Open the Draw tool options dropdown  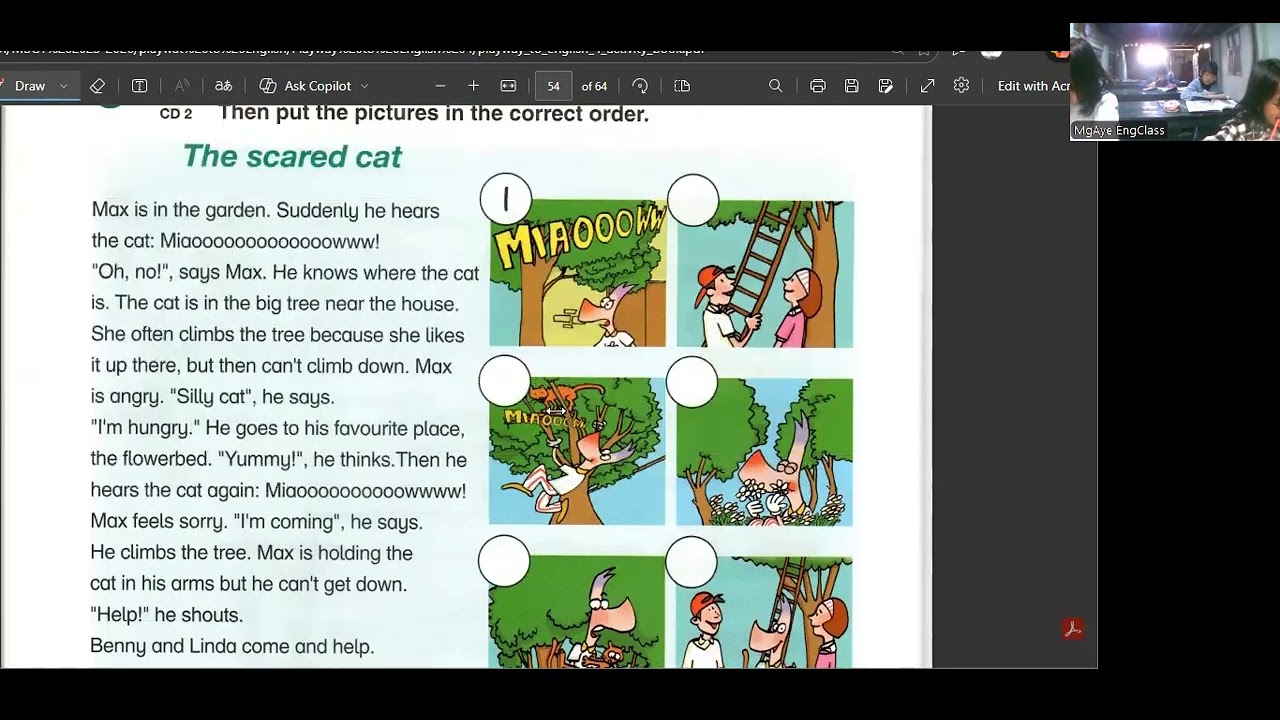coord(64,86)
